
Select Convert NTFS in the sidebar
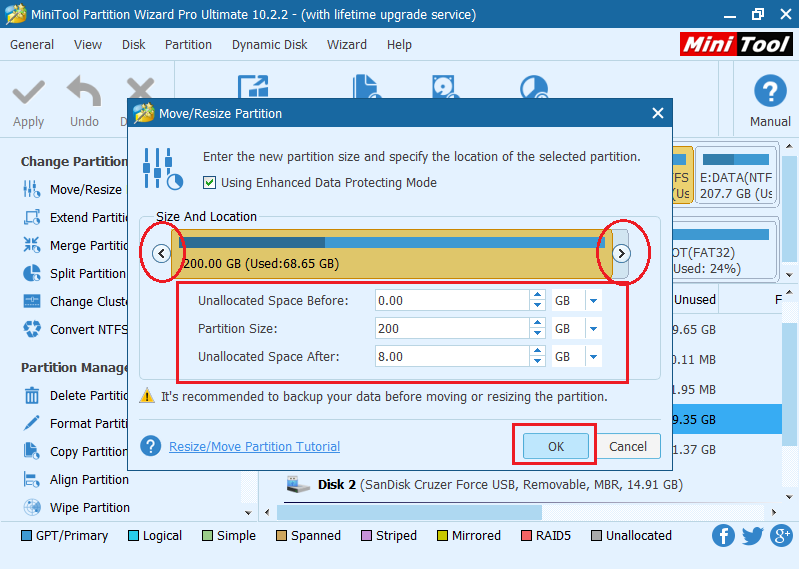73,330
